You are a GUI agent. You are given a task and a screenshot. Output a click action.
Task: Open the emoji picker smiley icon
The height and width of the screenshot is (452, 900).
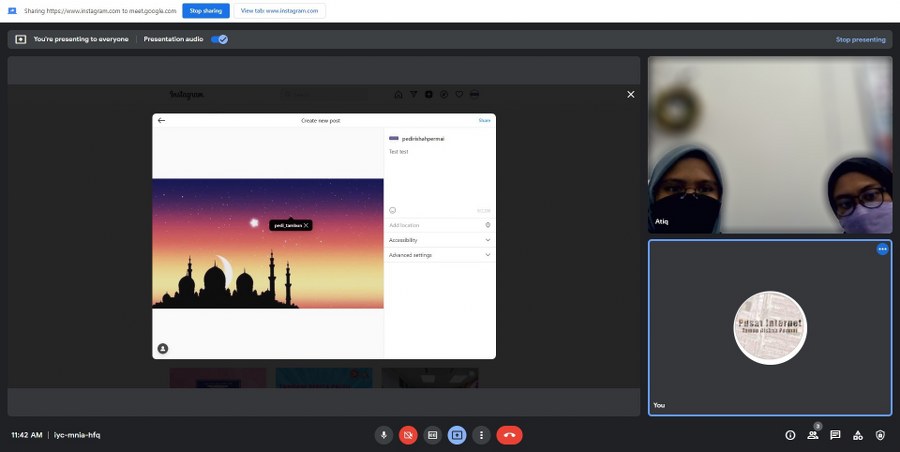393,210
